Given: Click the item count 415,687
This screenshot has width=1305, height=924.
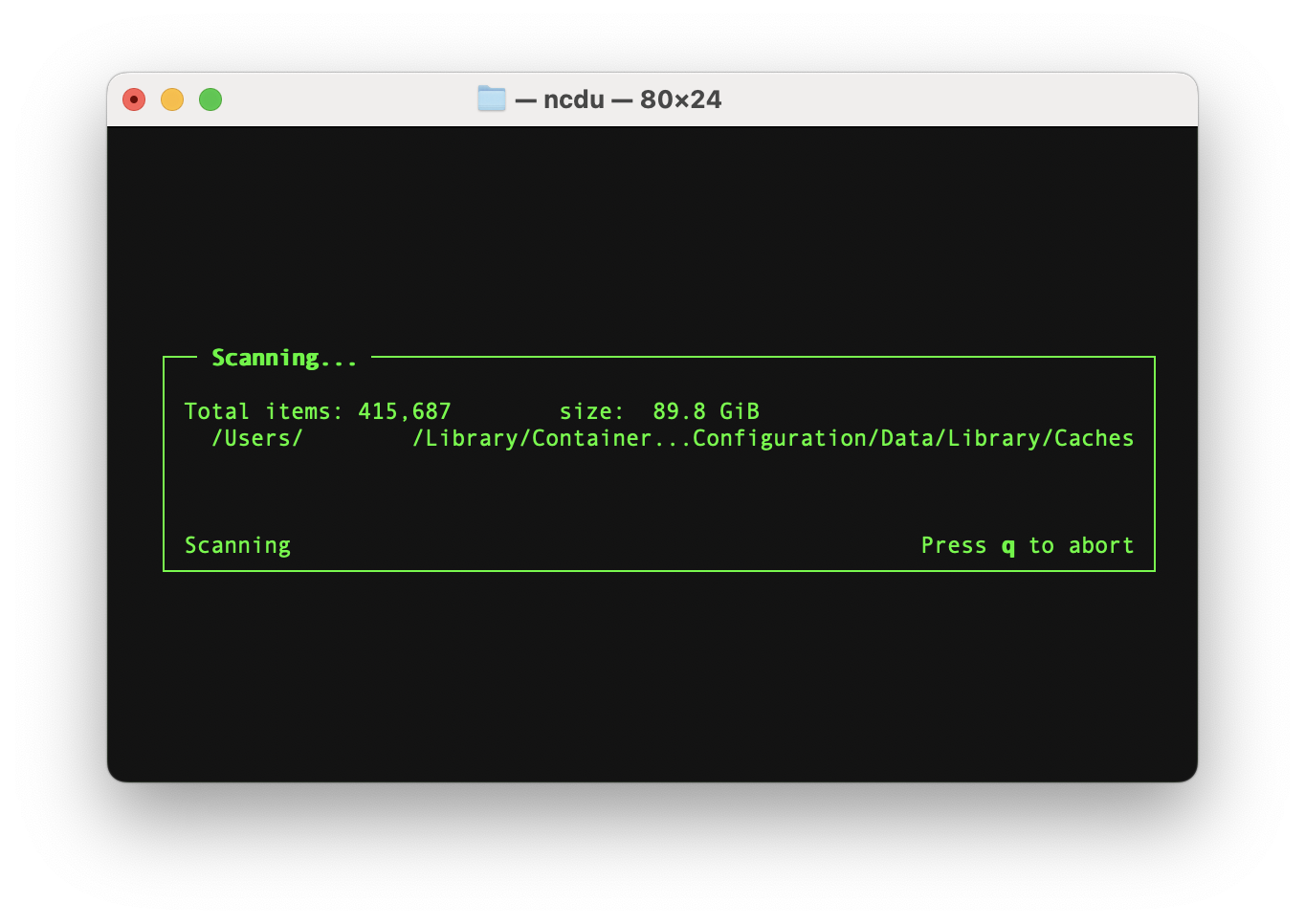Looking at the screenshot, I should coord(404,411).
